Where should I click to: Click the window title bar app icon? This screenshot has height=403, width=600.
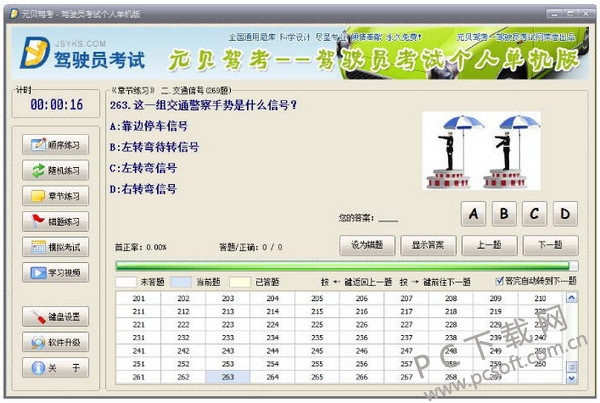point(15,14)
